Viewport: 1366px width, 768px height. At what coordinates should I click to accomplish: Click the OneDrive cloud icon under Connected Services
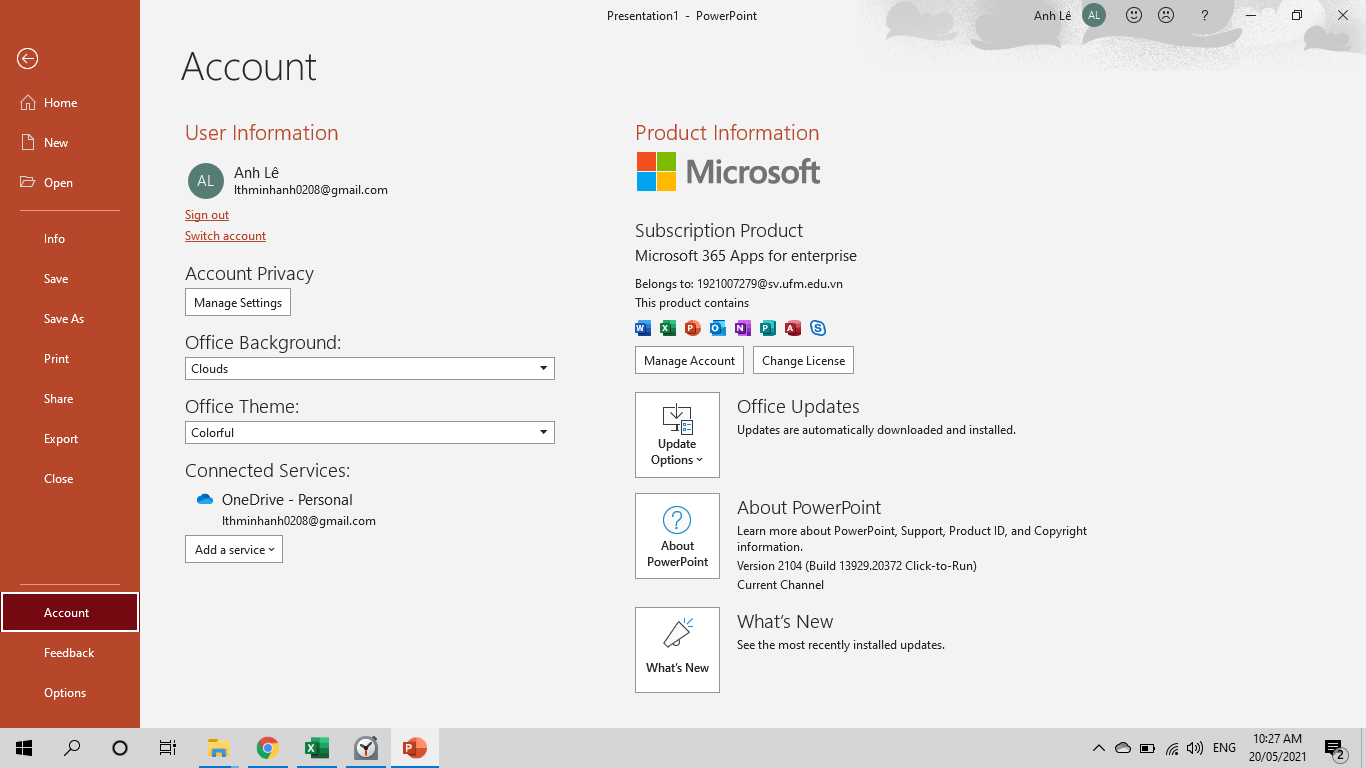coord(205,500)
